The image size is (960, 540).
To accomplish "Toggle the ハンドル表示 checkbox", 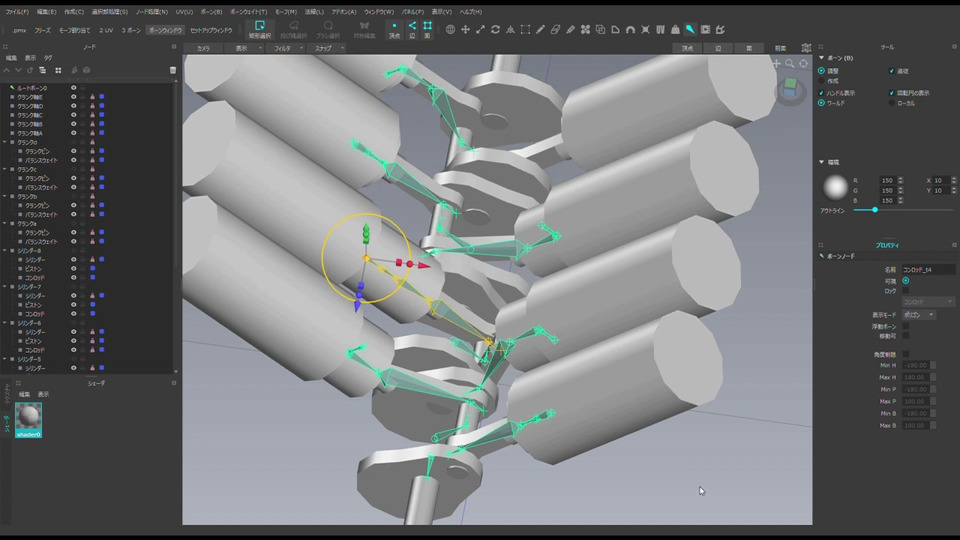I will coord(822,93).
